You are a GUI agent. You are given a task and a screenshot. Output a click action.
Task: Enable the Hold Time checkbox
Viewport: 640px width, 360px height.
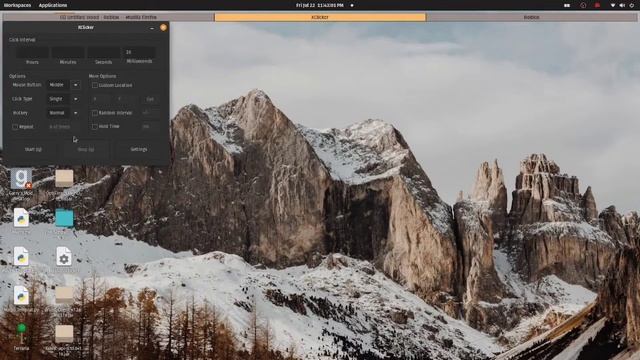tap(95, 127)
